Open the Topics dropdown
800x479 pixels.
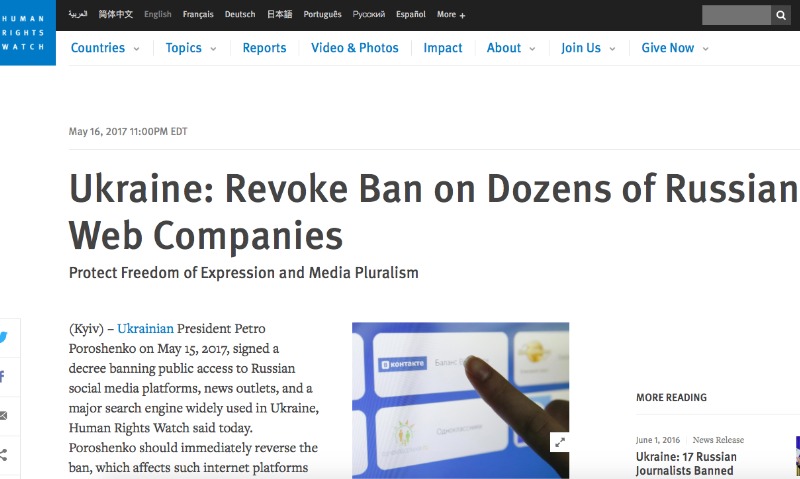190,48
